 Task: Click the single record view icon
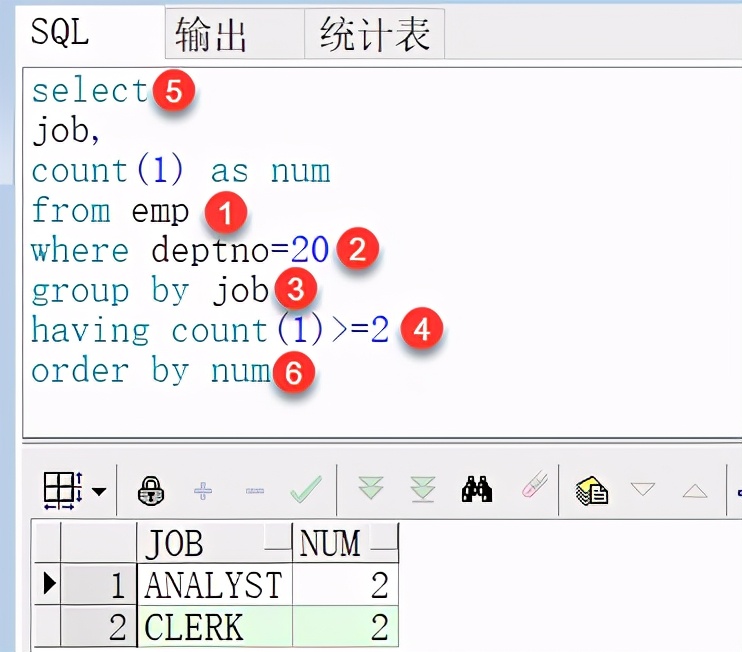coord(592,491)
